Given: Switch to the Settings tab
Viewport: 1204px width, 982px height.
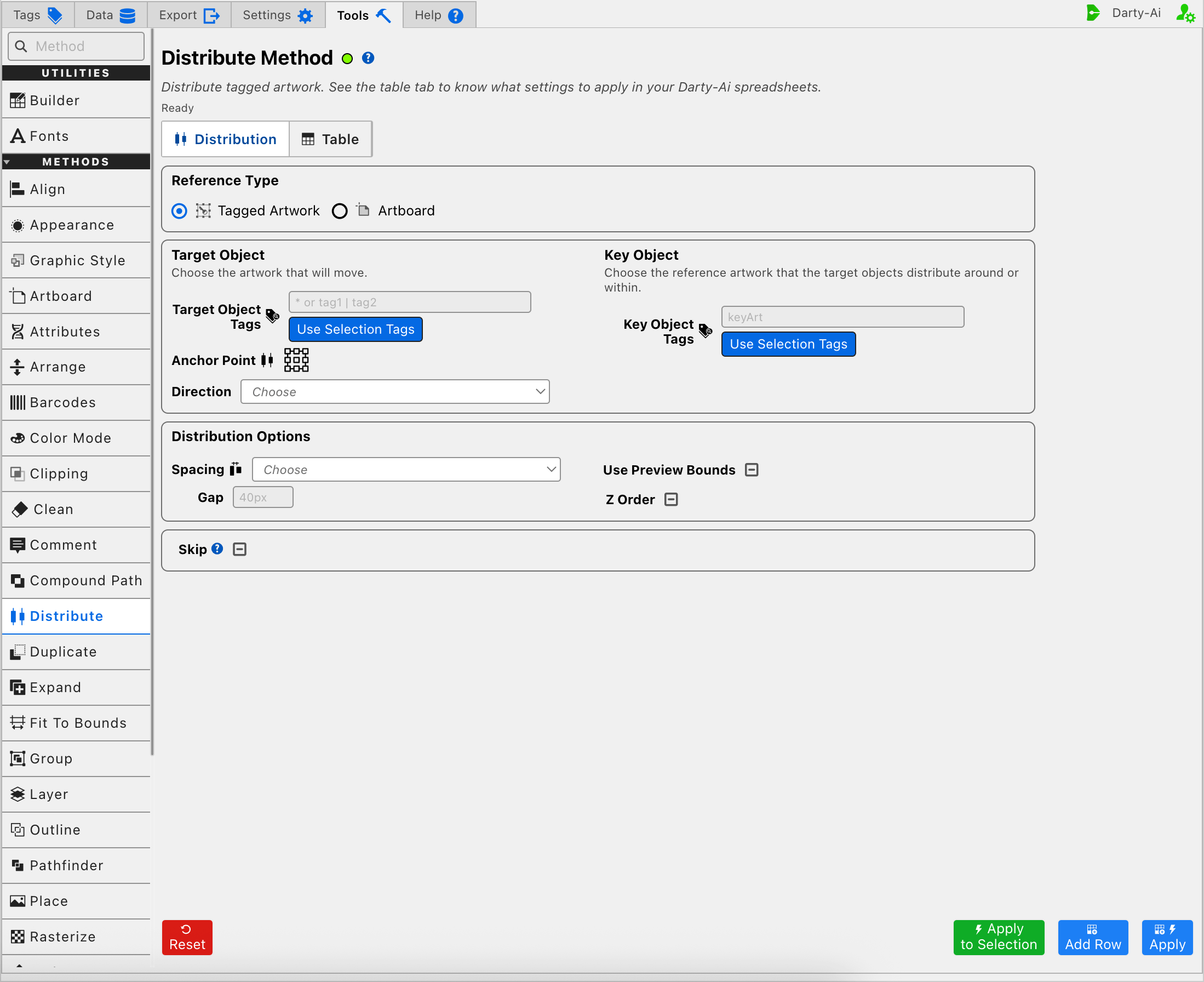Looking at the screenshot, I should tap(278, 15).
